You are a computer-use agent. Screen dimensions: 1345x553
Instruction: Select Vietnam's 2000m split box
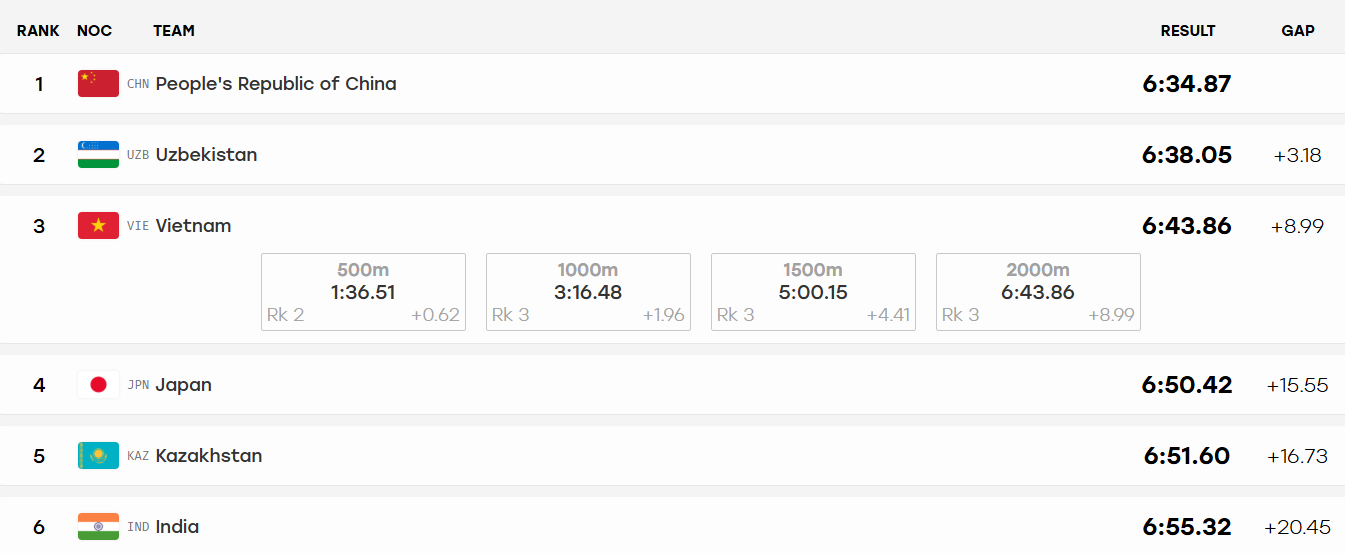click(1038, 292)
